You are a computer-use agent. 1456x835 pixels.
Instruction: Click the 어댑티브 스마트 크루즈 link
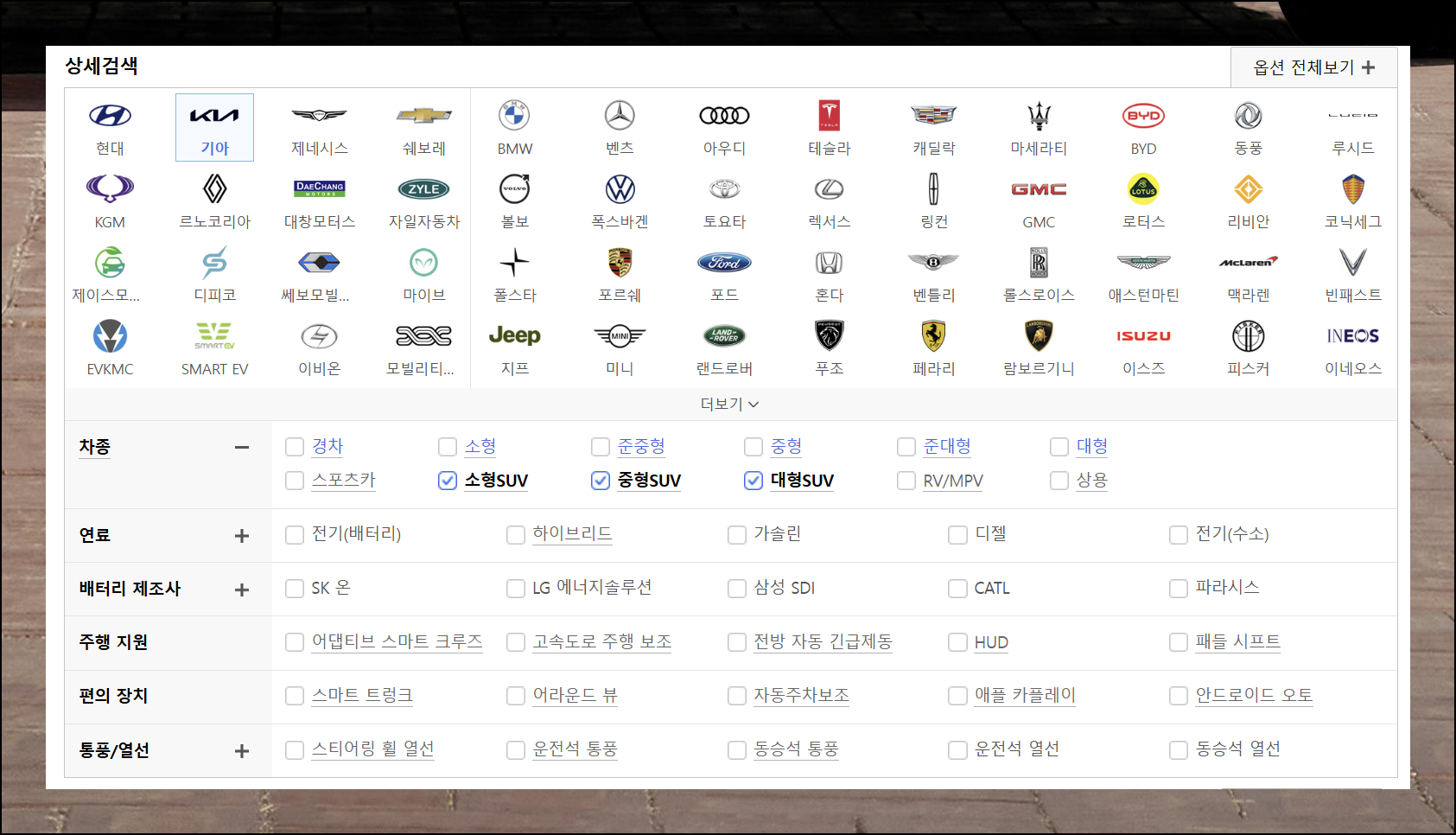tap(397, 641)
